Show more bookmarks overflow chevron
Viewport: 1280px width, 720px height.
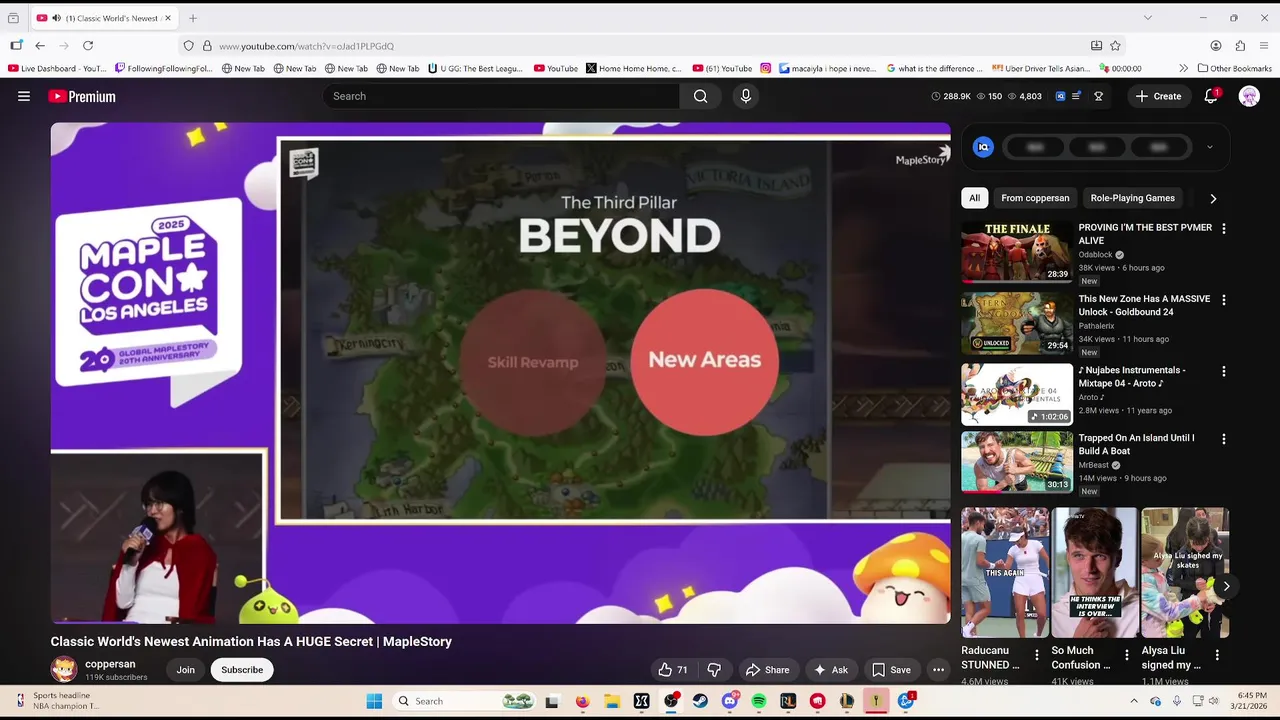[1184, 68]
